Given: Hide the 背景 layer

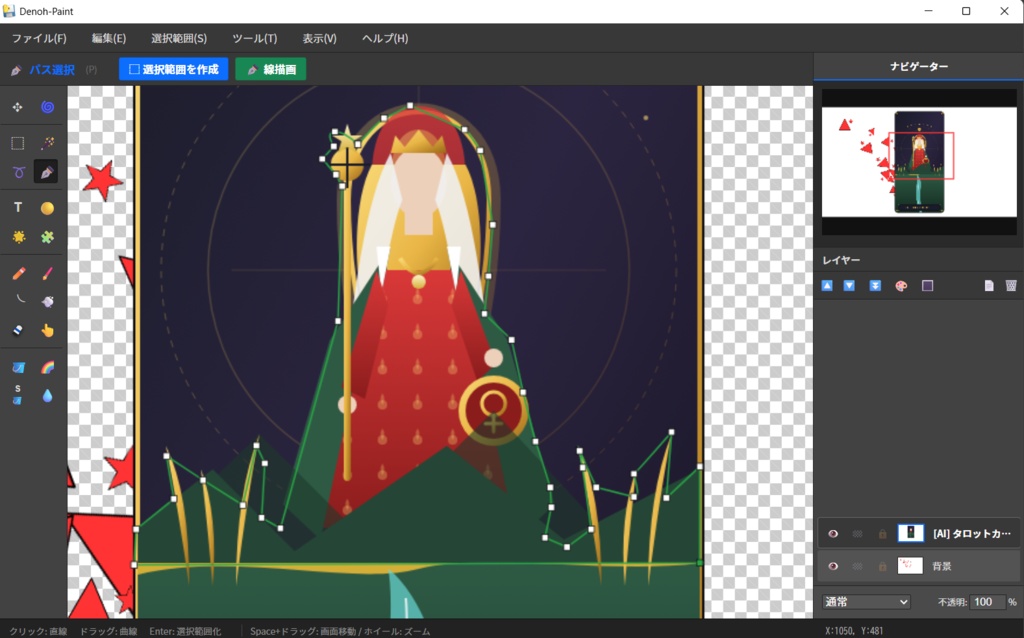Looking at the screenshot, I should pyautogui.click(x=833, y=566).
